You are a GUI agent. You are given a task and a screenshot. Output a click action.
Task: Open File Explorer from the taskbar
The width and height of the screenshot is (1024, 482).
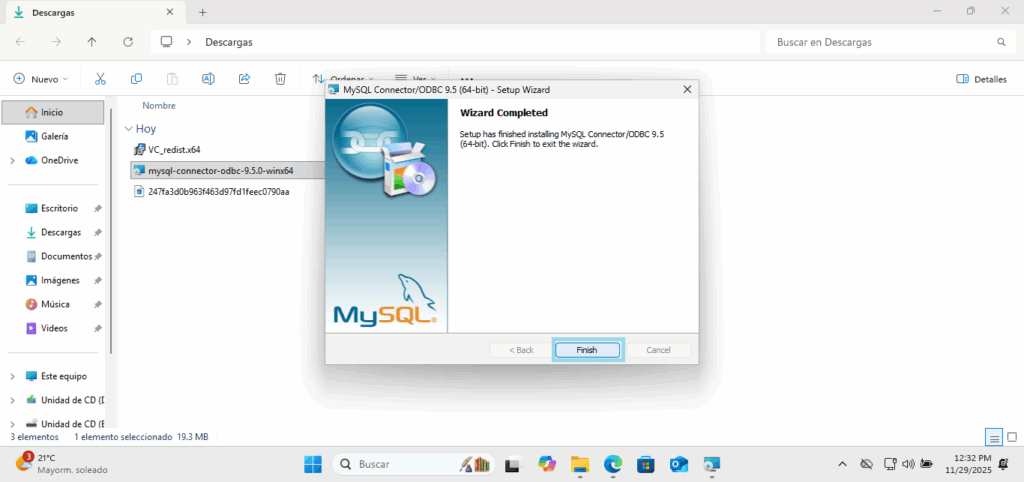point(580,464)
